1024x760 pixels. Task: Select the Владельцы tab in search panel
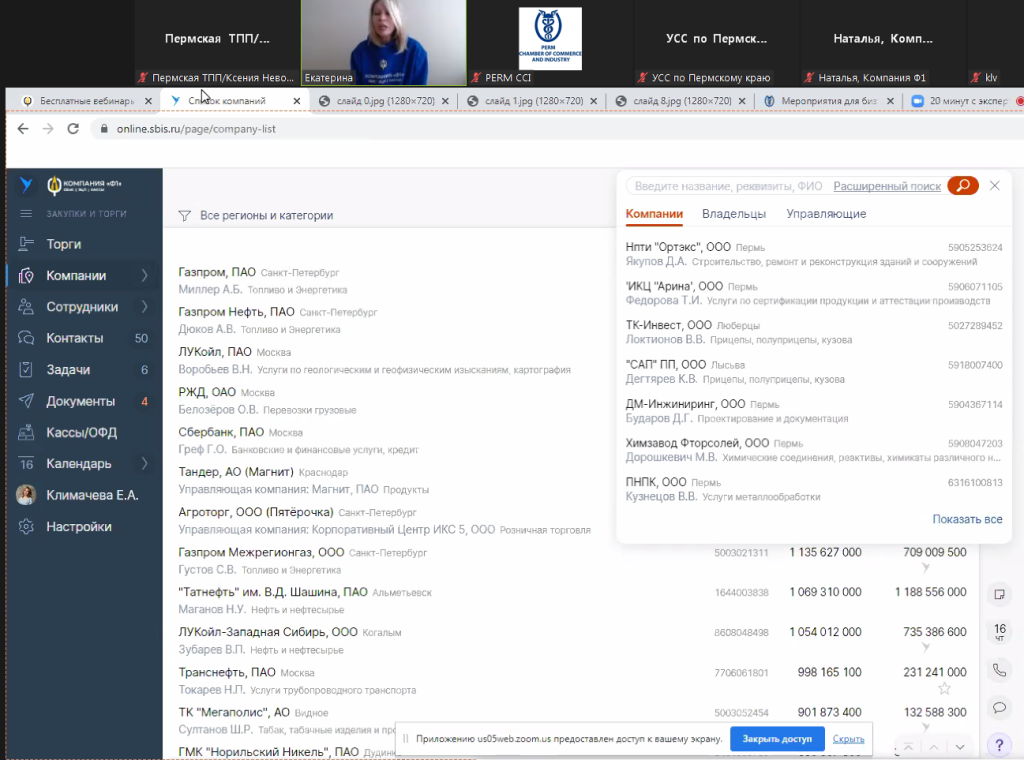click(734, 214)
